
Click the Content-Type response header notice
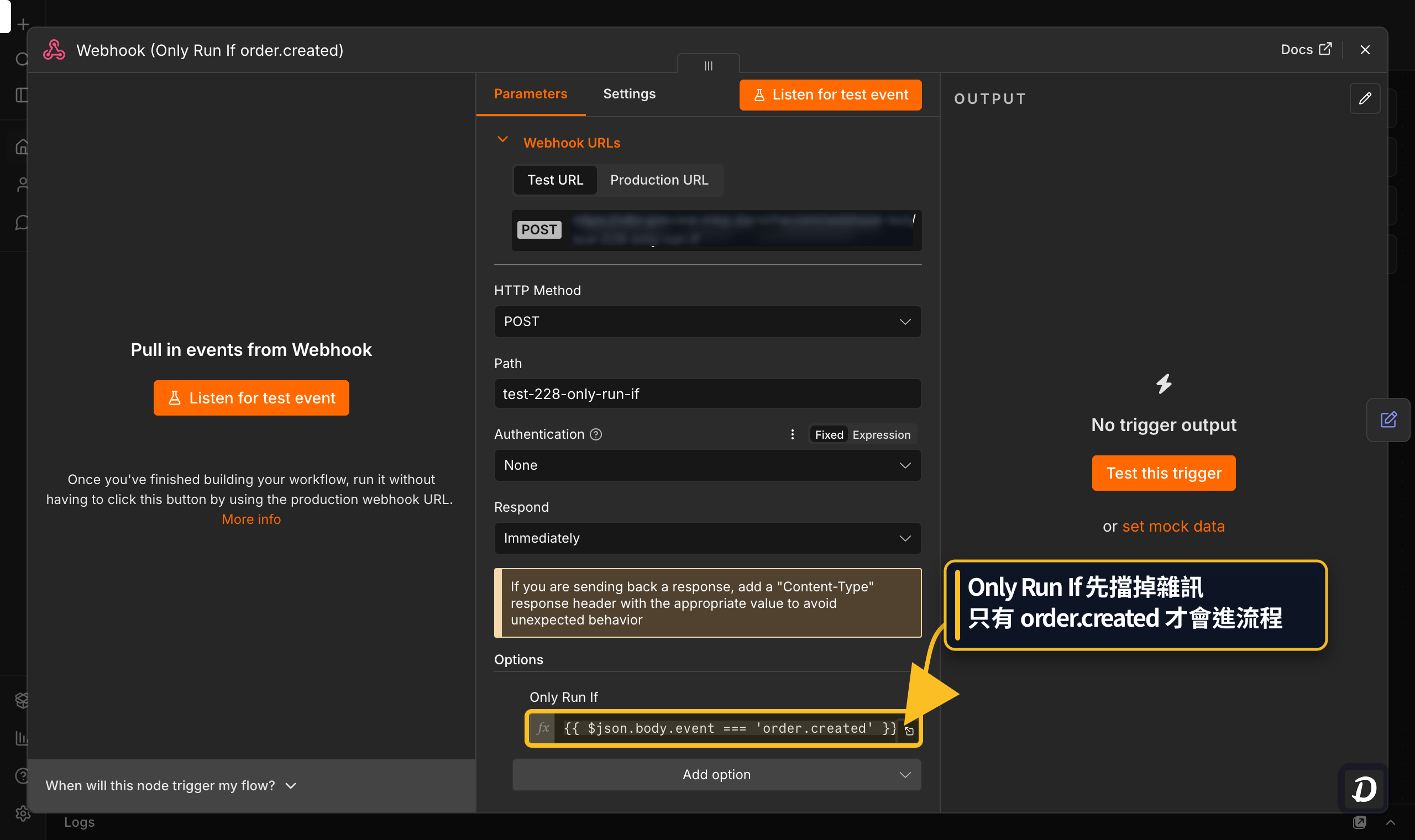(x=707, y=603)
